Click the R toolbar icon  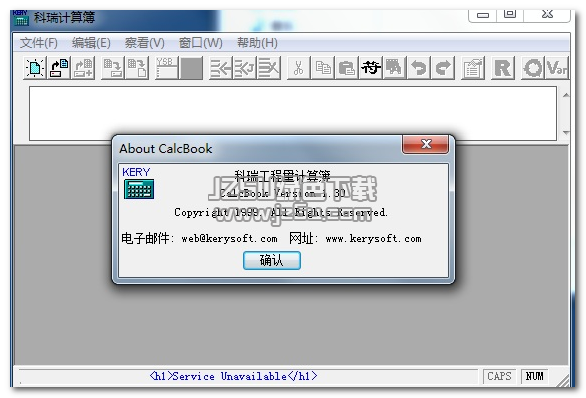click(503, 68)
